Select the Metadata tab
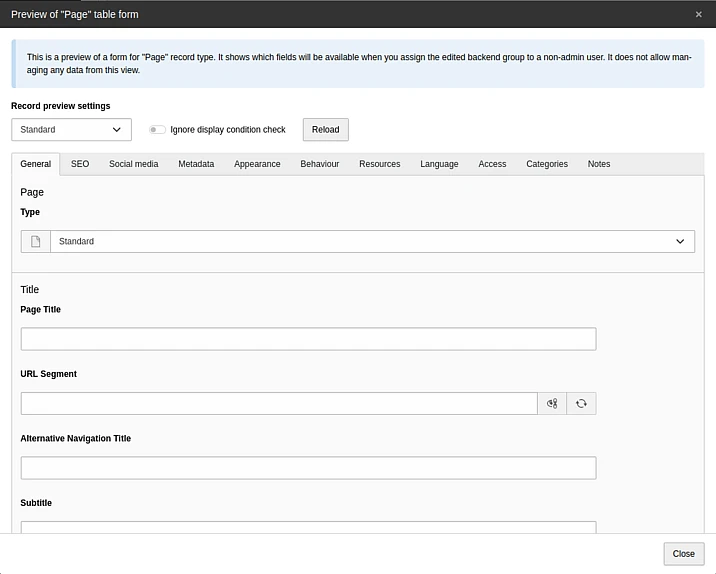The height and width of the screenshot is (574, 716). click(x=196, y=164)
